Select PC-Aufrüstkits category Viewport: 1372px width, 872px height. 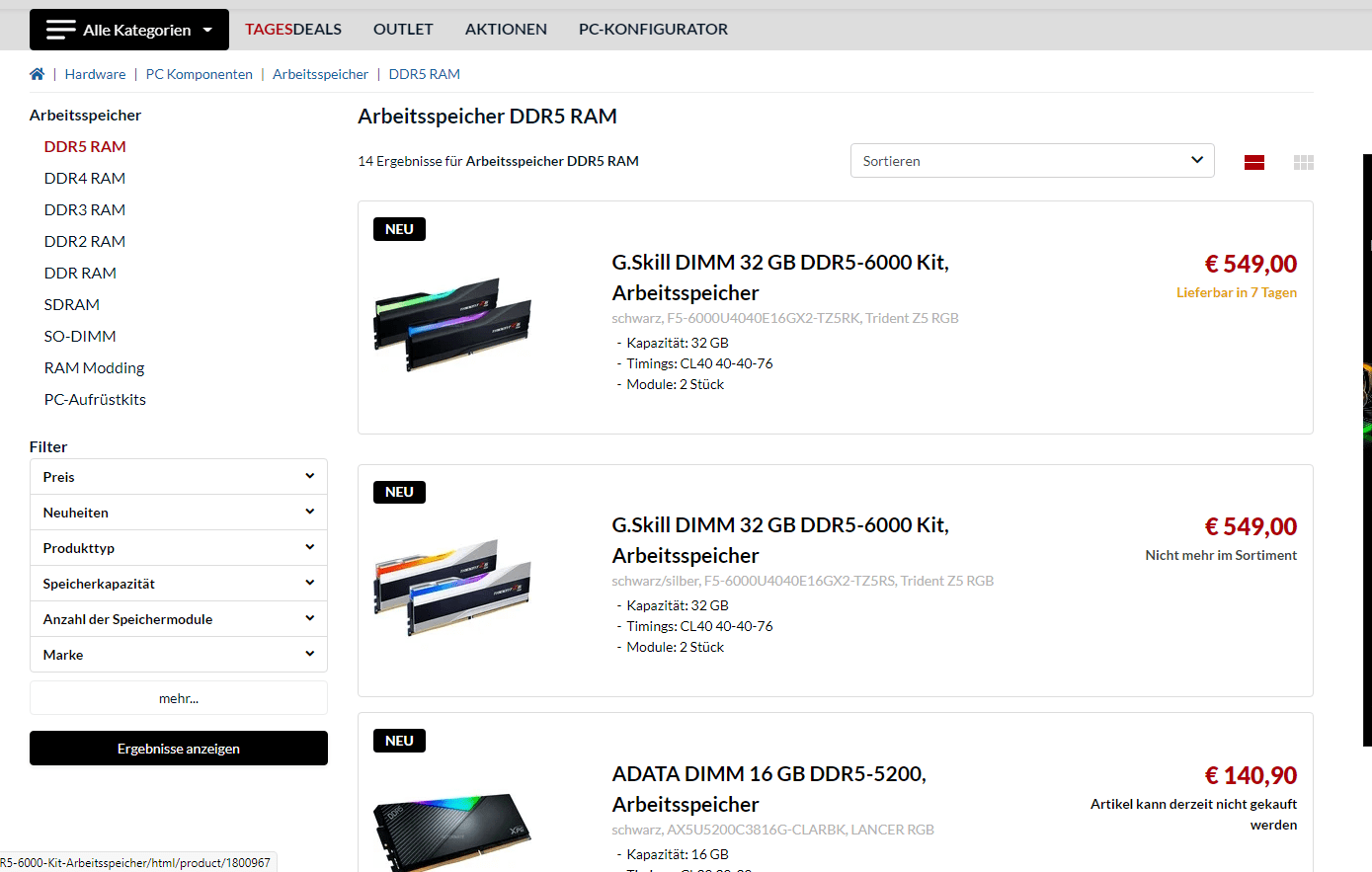click(x=95, y=399)
